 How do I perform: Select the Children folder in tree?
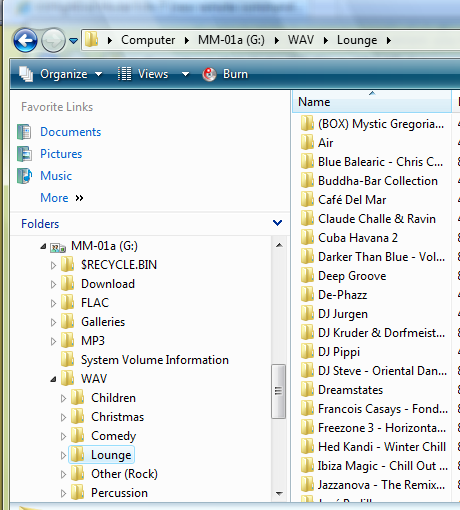(x=113, y=398)
